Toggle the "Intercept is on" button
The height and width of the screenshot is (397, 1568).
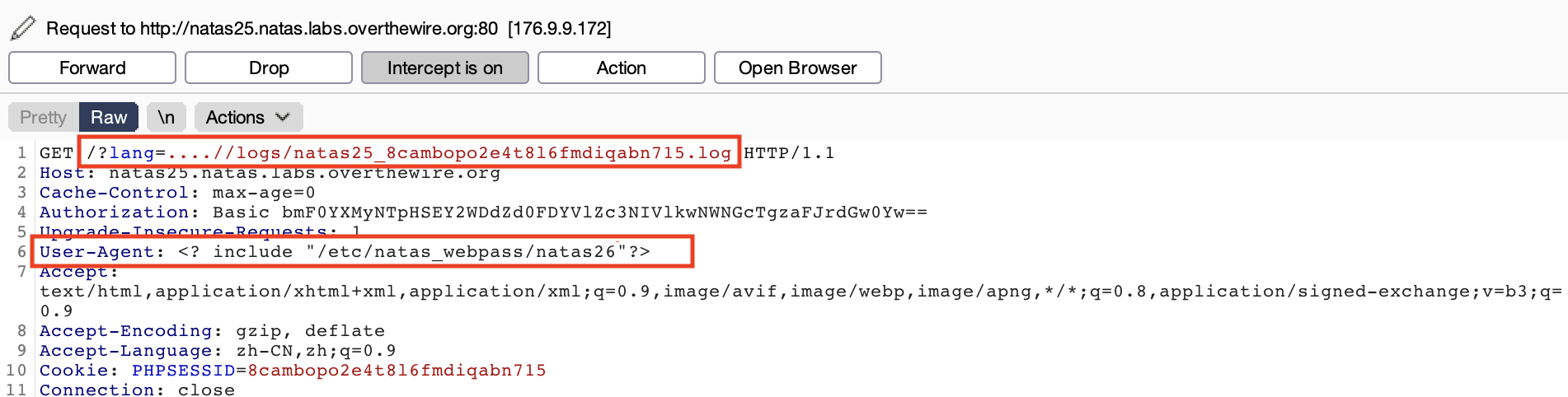click(x=444, y=68)
